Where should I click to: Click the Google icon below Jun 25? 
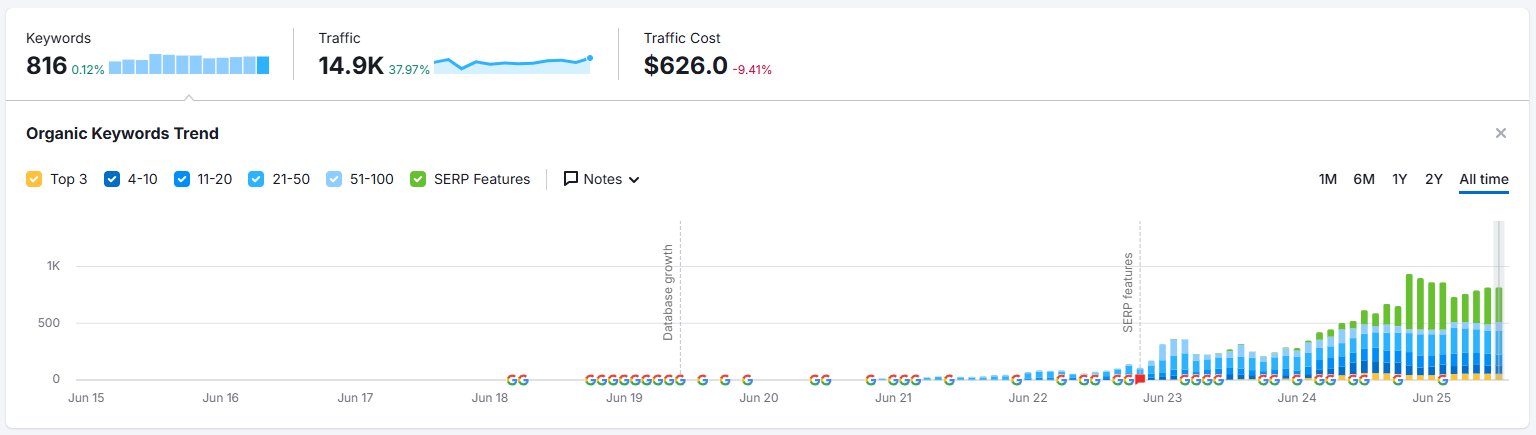(1442, 380)
